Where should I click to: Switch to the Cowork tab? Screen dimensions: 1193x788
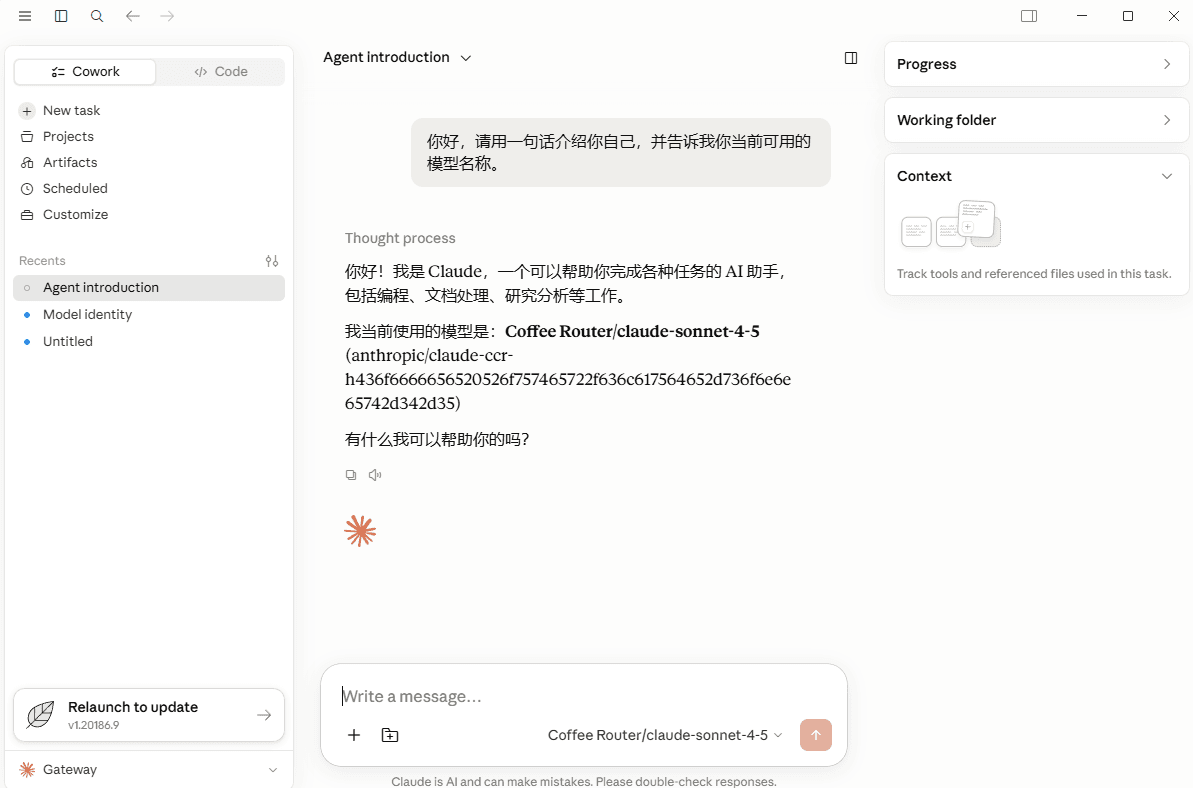(x=85, y=71)
